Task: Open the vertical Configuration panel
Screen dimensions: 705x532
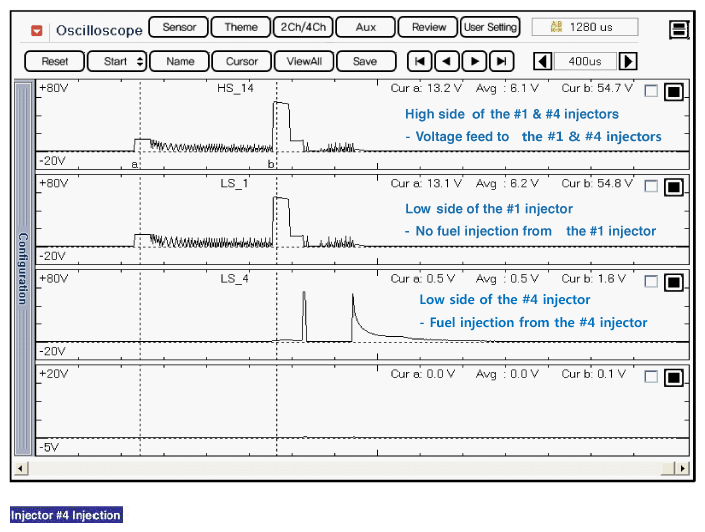Action: [22, 268]
